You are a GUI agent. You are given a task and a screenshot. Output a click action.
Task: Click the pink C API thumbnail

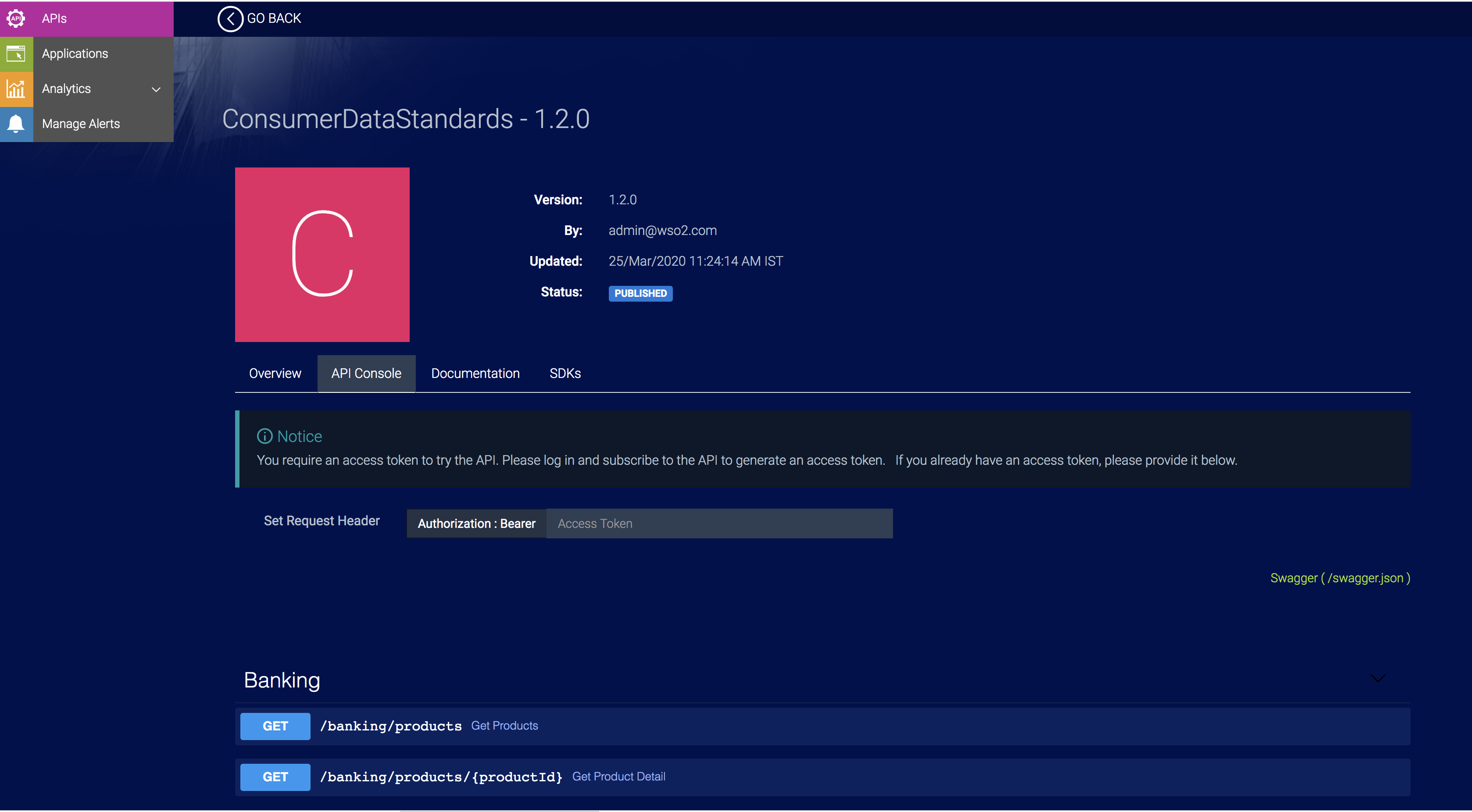(x=322, y=255)
